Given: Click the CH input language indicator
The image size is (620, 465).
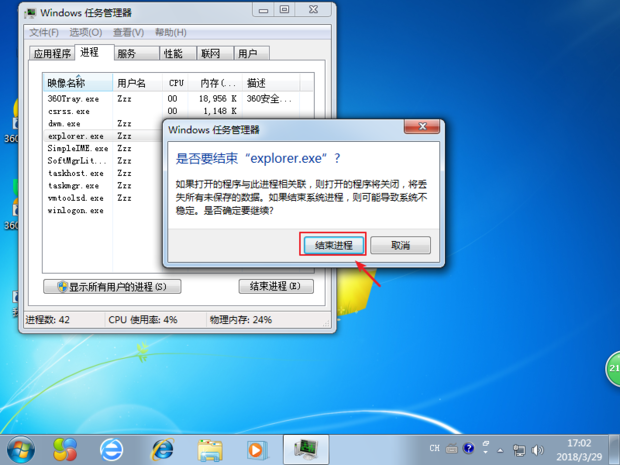Looking at the screenshot, I should (434, 448).
